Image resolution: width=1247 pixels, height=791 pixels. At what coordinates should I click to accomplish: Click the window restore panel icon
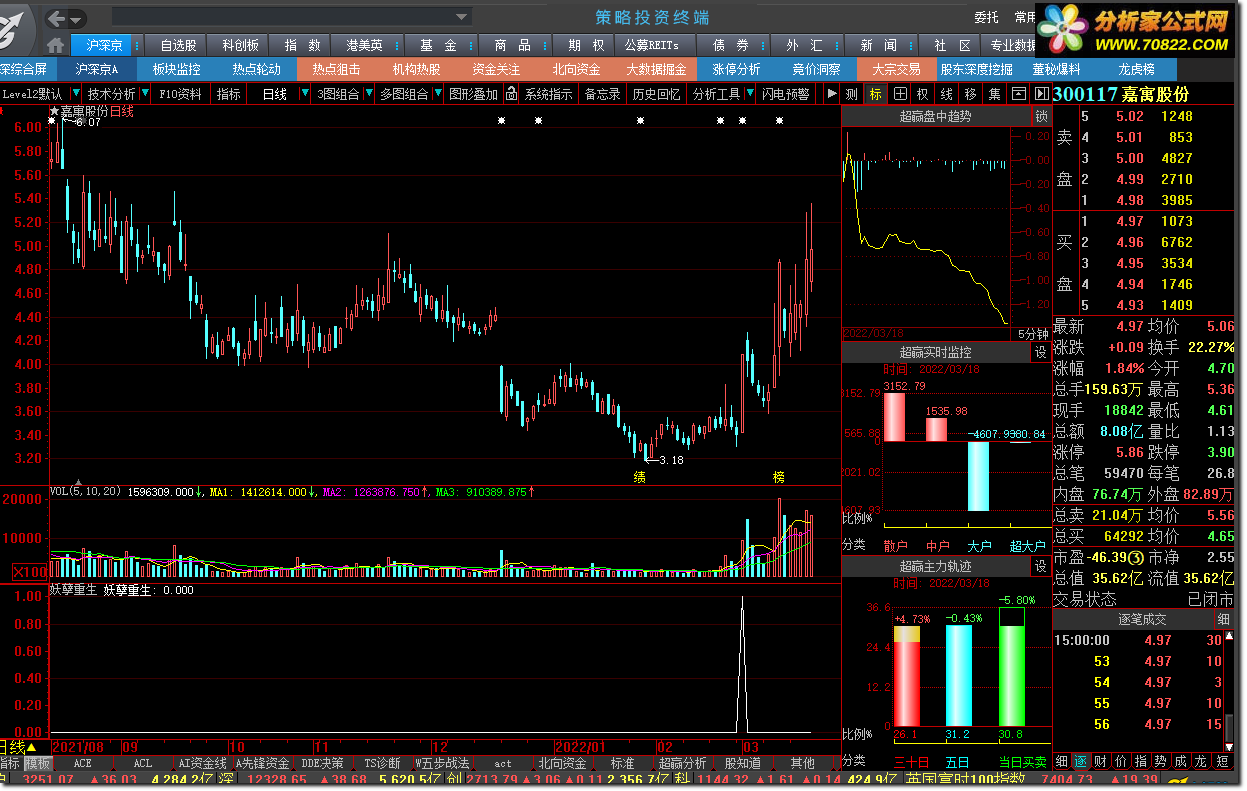1018,94
